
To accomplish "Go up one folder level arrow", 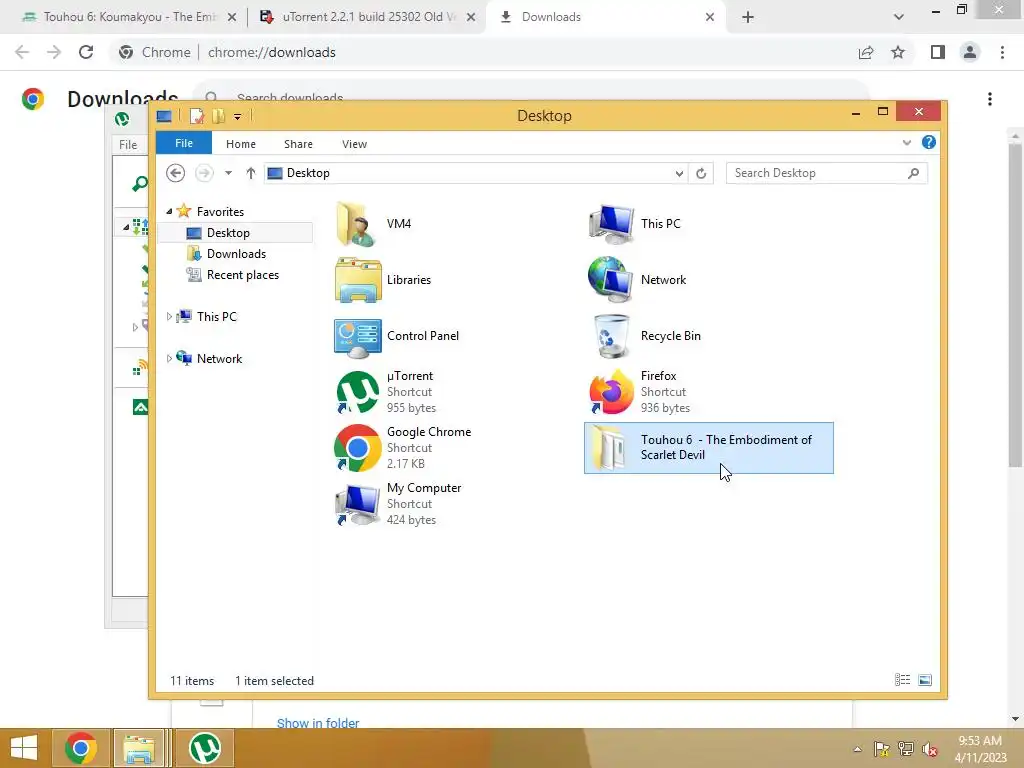I will [251, 173].
